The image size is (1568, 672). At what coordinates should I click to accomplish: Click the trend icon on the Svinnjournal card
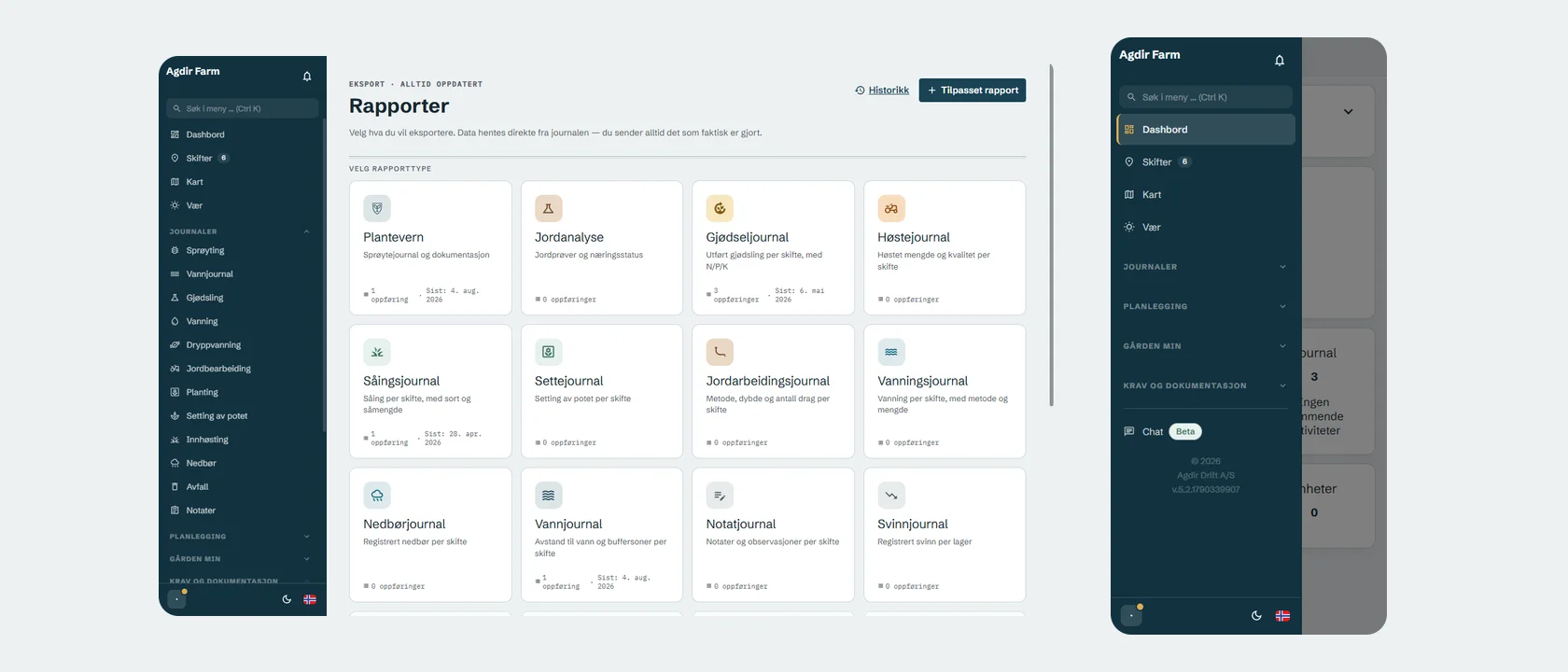pyautogui.click(x=891, y=496)
